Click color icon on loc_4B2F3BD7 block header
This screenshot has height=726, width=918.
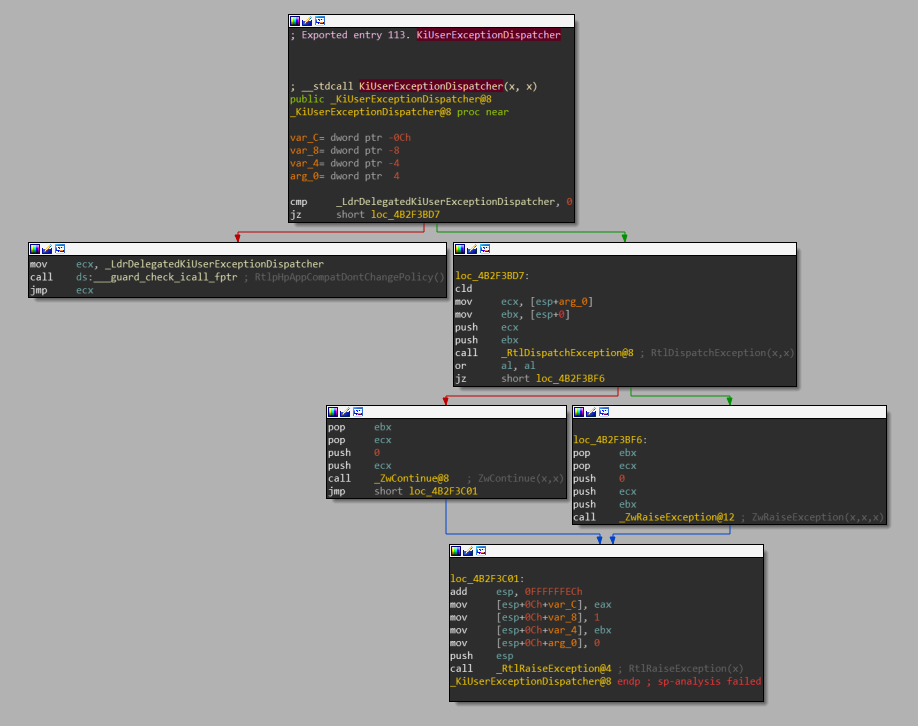pos(460,249)
